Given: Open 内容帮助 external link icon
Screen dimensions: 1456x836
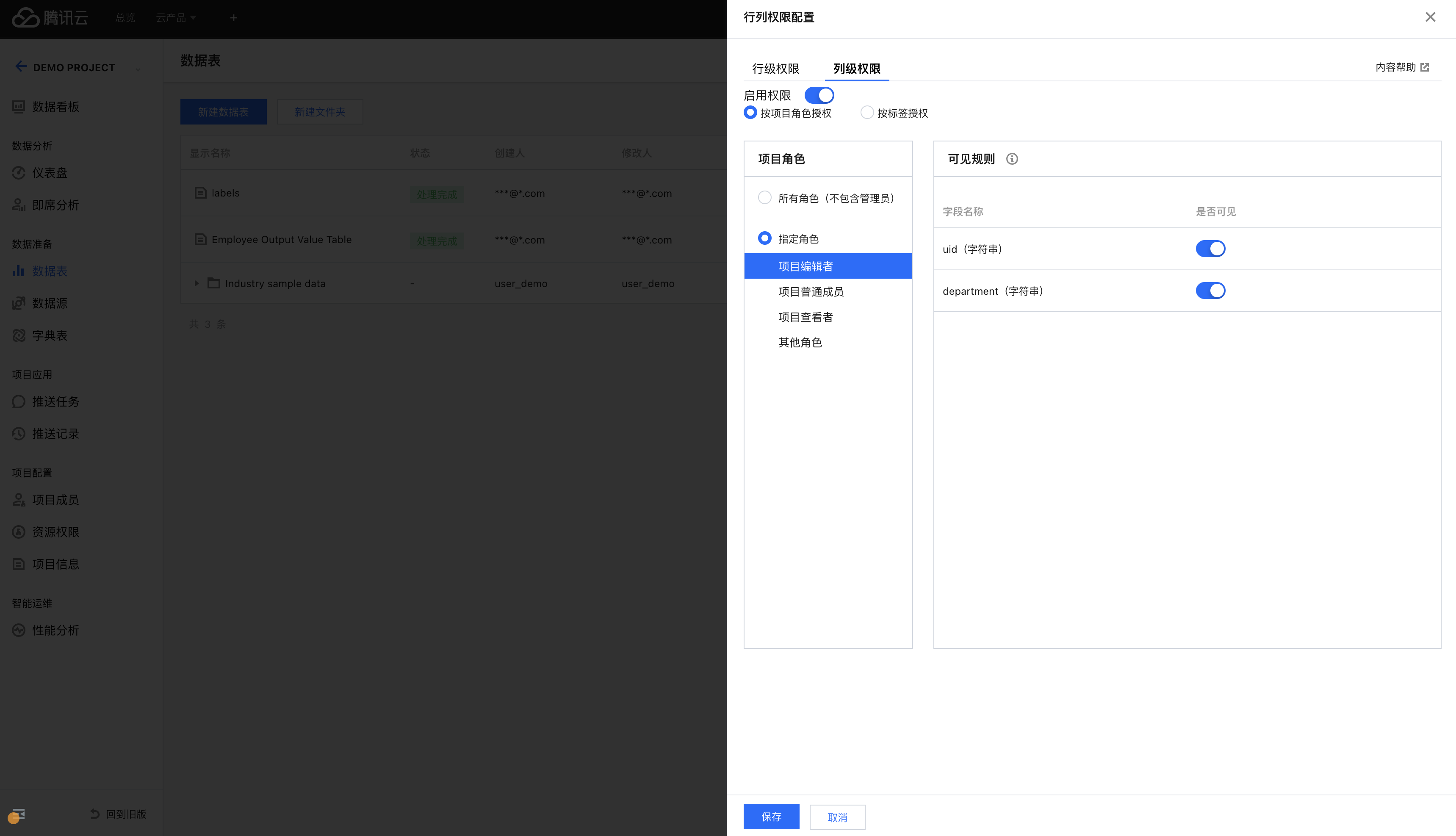Looking at the screenshot, I should [1424, 68].
